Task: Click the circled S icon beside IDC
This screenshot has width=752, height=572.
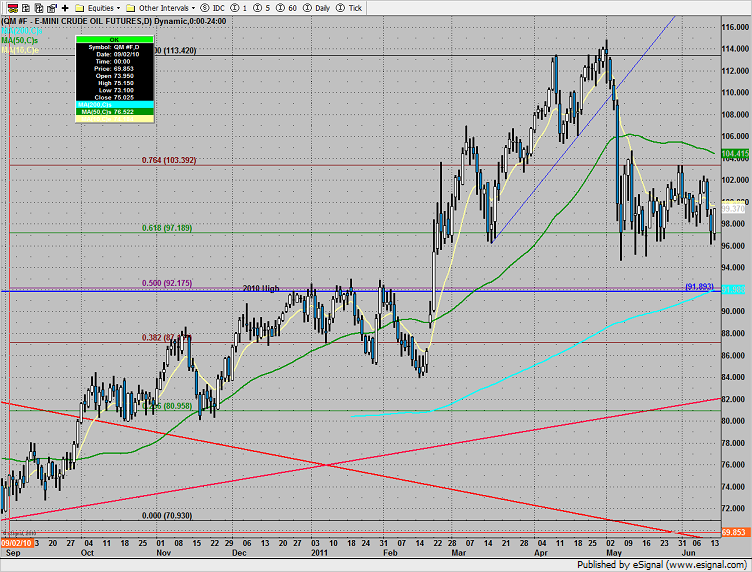Action: (205, 8)
